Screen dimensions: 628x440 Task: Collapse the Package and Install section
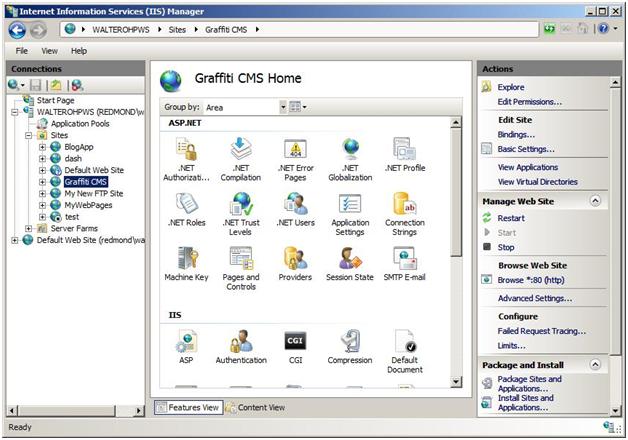(595, 364)
